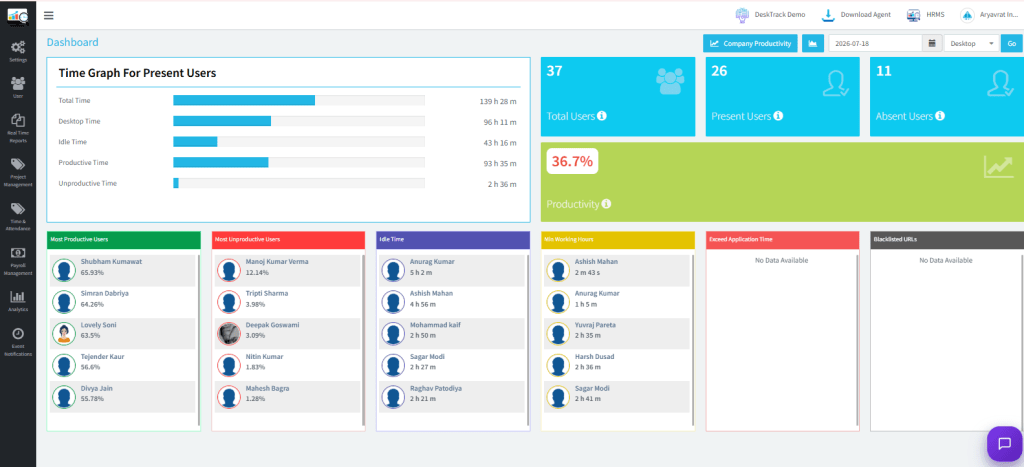Click Productivity card trend chart icon

coord(998,166)
